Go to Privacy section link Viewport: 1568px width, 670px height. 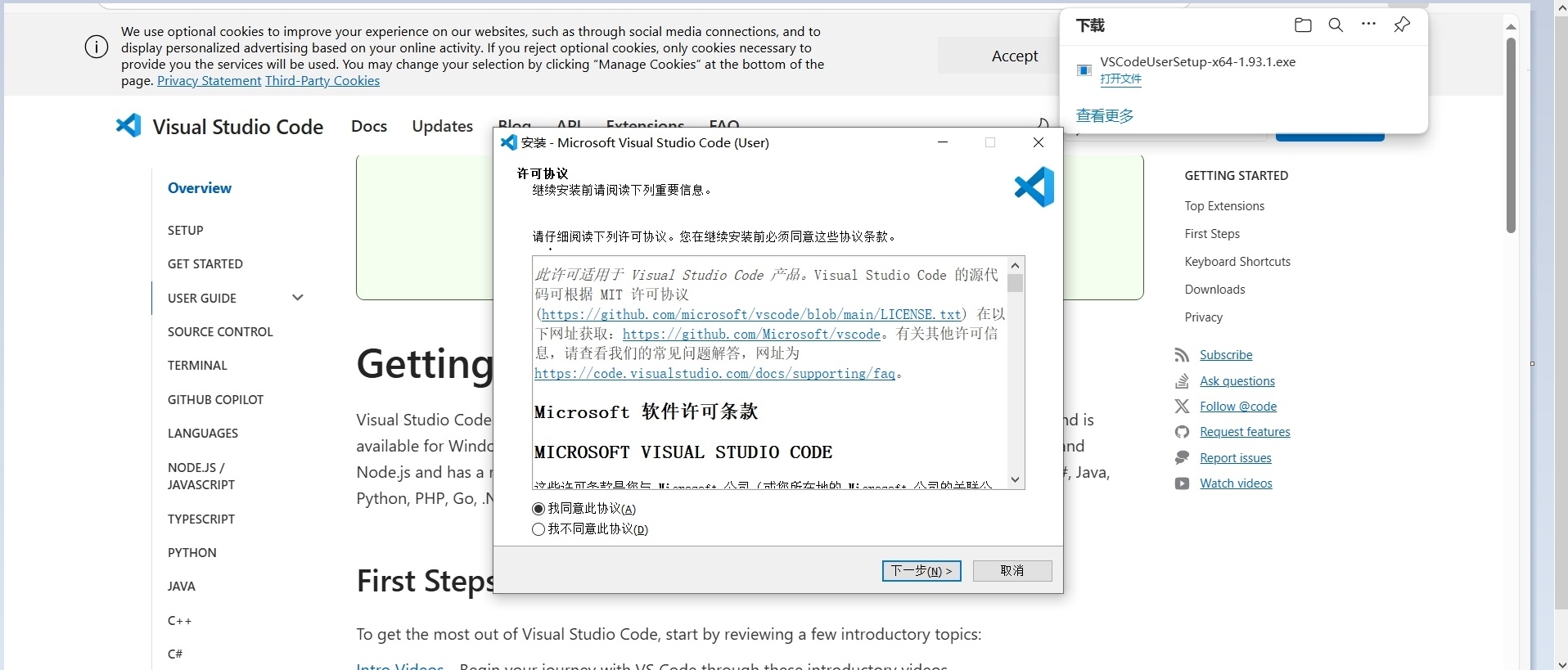1203,317
